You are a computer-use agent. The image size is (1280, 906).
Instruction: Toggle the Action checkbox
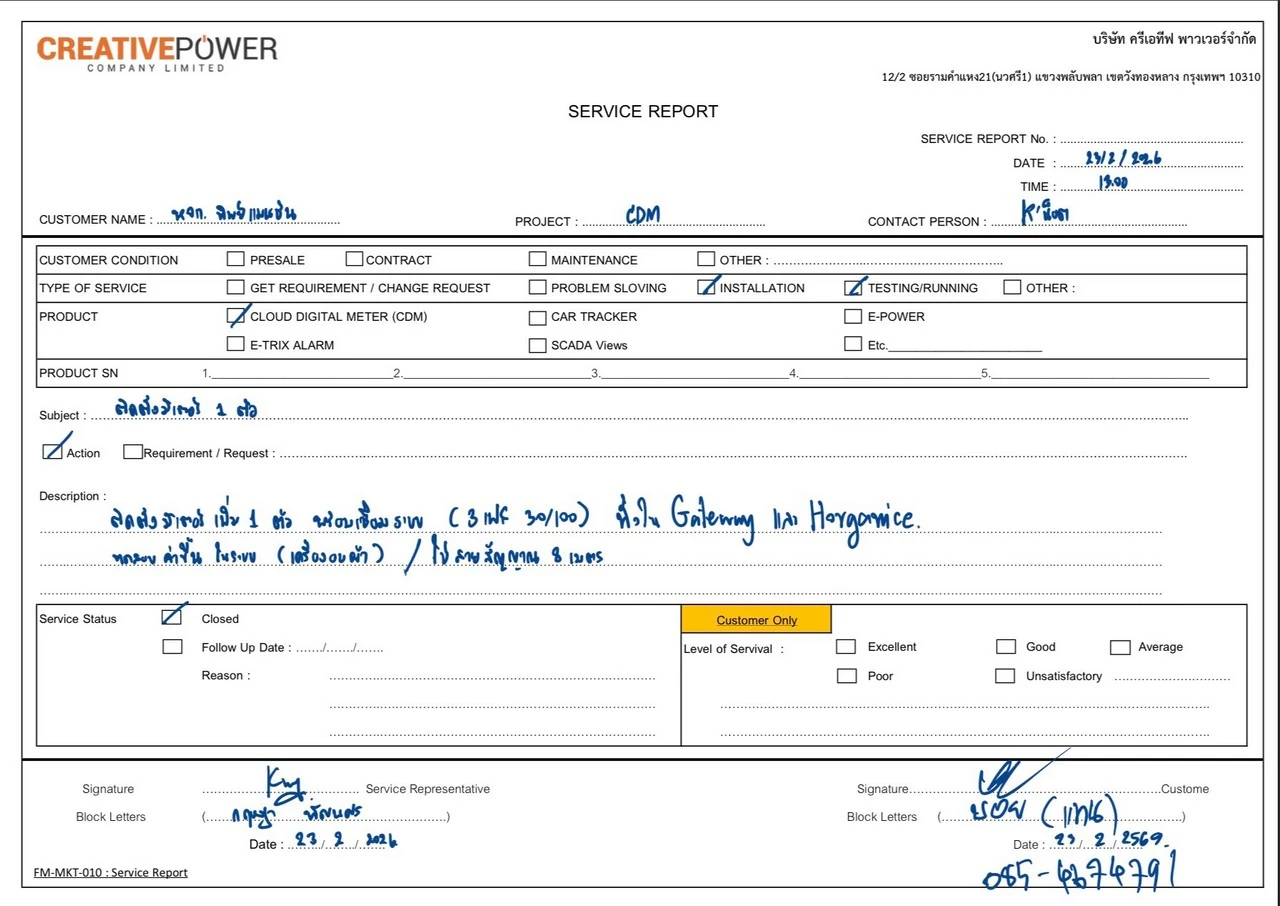(52, 451)
